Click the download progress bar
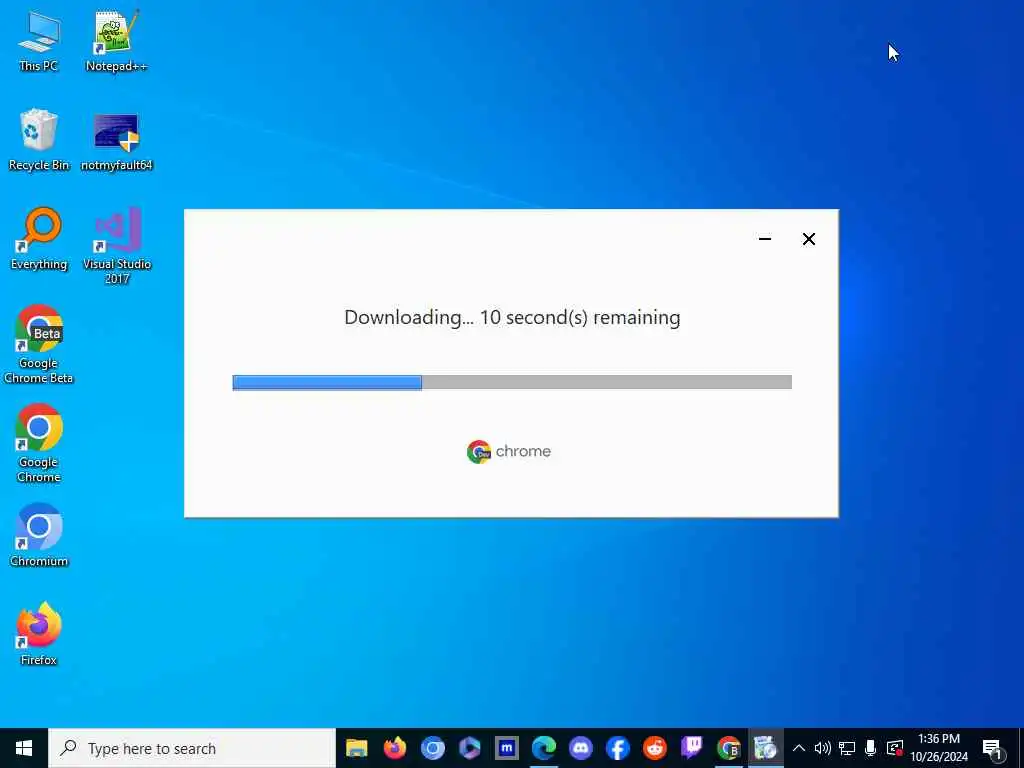 pyautogui.click(x=512, y=383)
